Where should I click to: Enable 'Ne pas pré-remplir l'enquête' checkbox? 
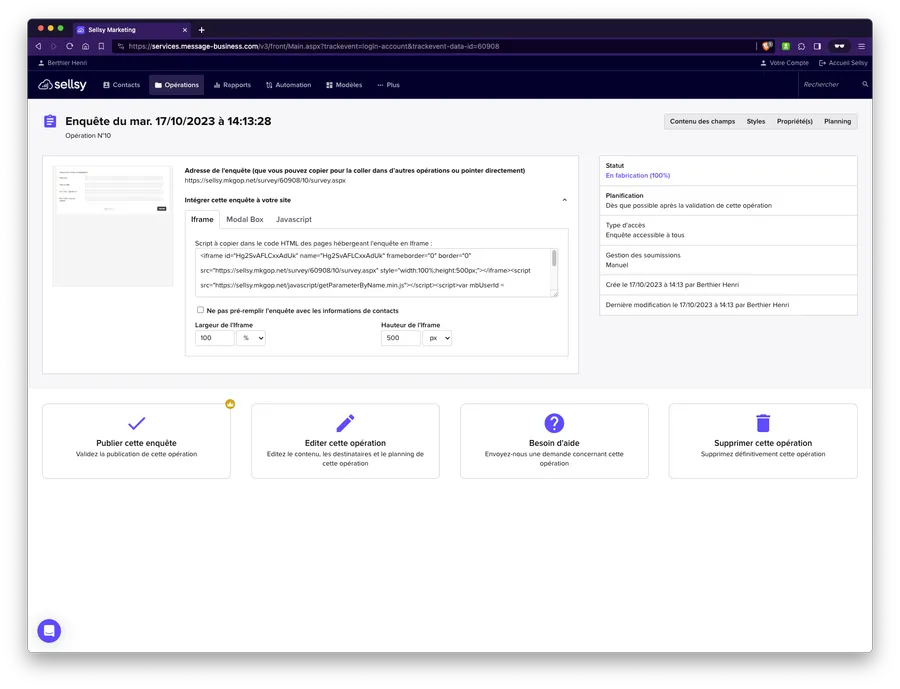click(x=200, y=310)
